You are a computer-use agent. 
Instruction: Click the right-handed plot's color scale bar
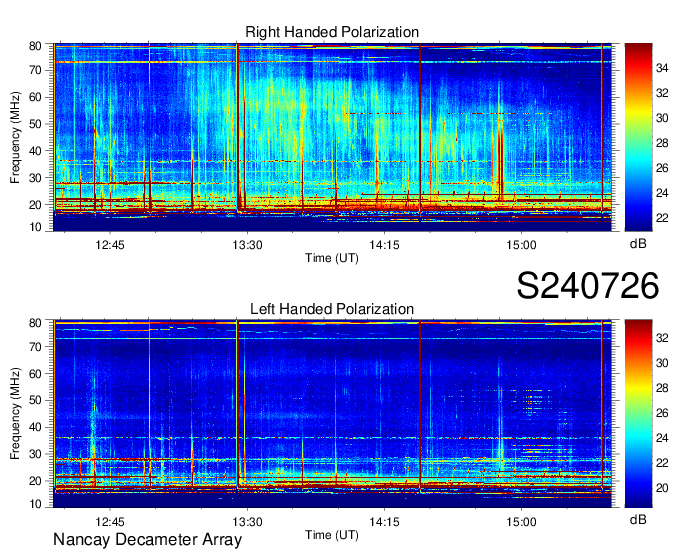click(638, 137)
